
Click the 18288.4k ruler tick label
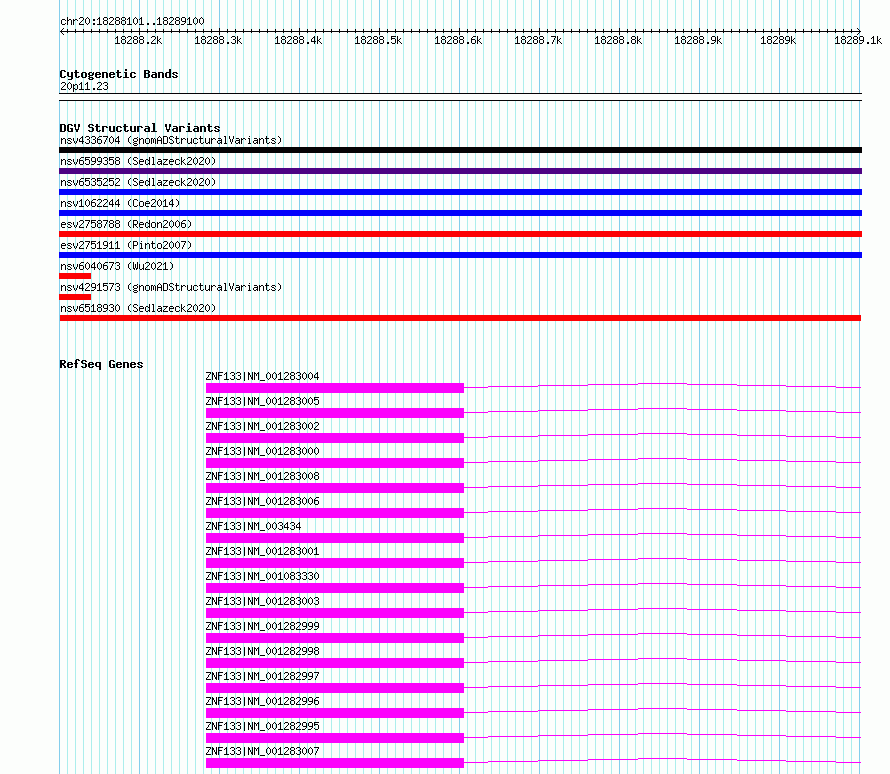298,40
